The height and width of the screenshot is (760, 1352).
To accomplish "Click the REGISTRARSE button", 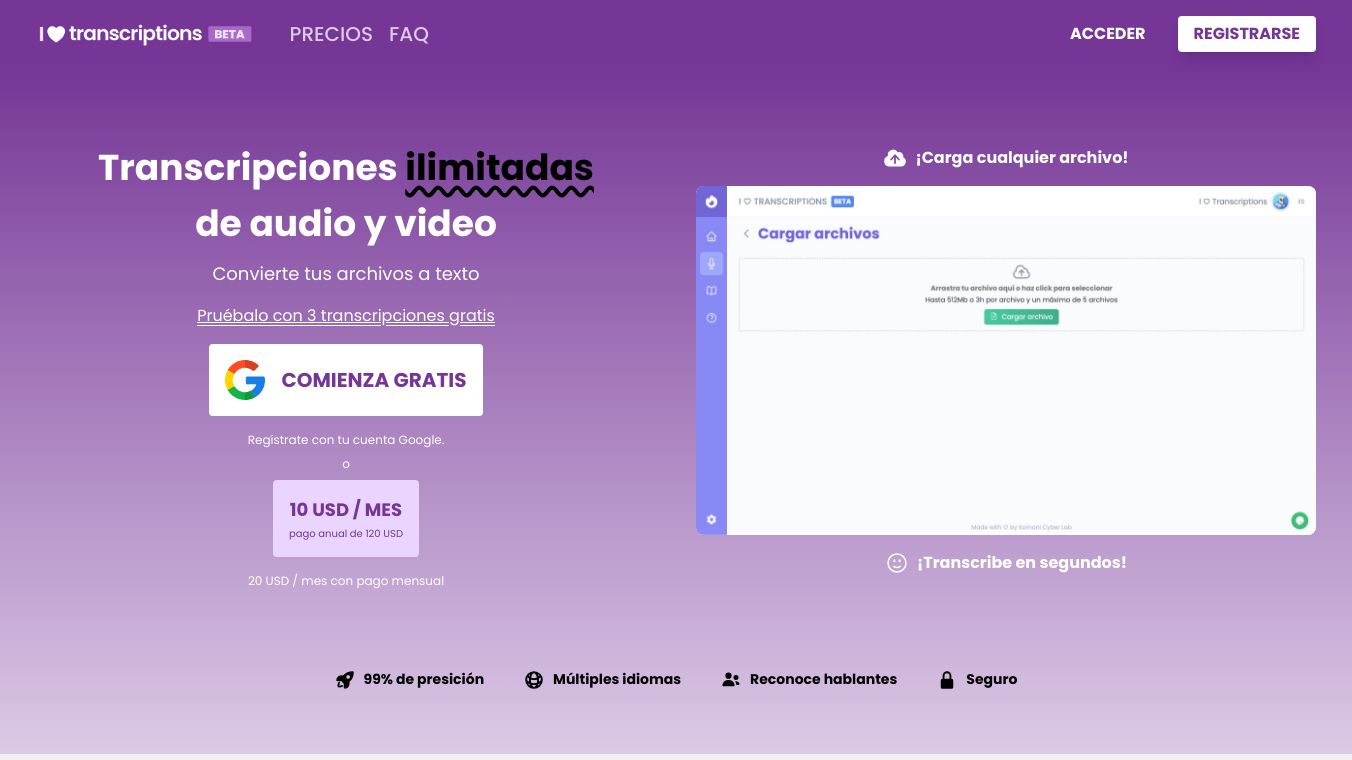I will [x=1247, y=34].
